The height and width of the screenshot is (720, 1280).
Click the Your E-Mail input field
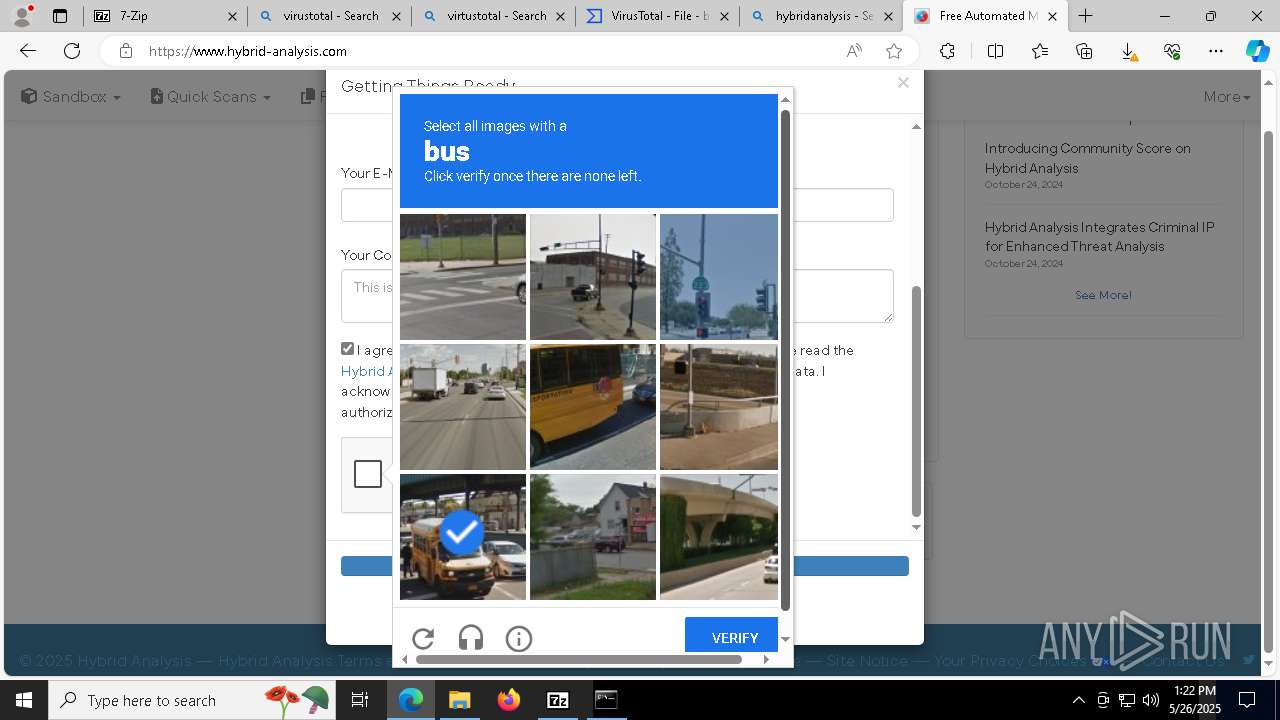pos(617,205)
